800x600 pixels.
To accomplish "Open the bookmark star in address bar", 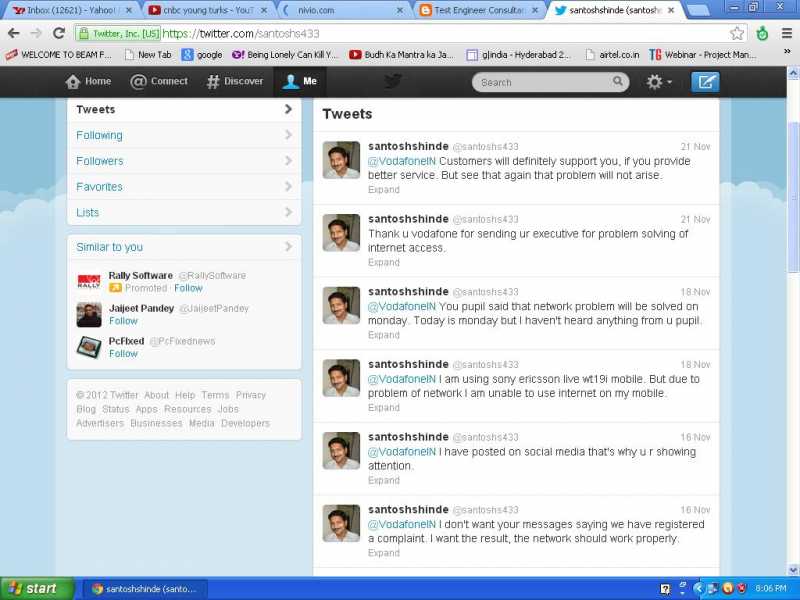I will coord(737,31).
